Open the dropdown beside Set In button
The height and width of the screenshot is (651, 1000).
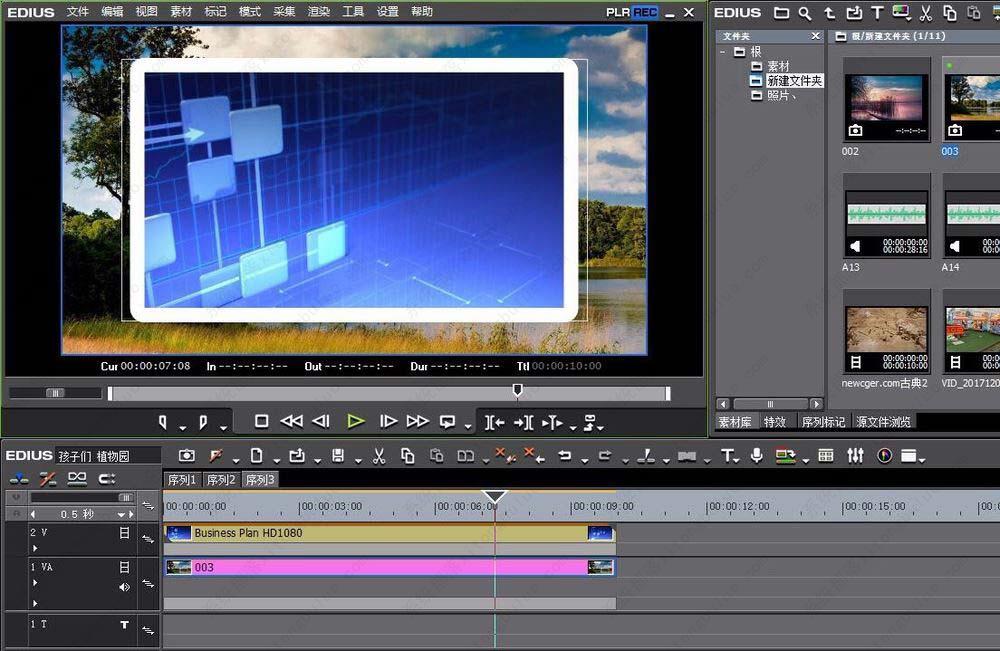pos(182,427)
